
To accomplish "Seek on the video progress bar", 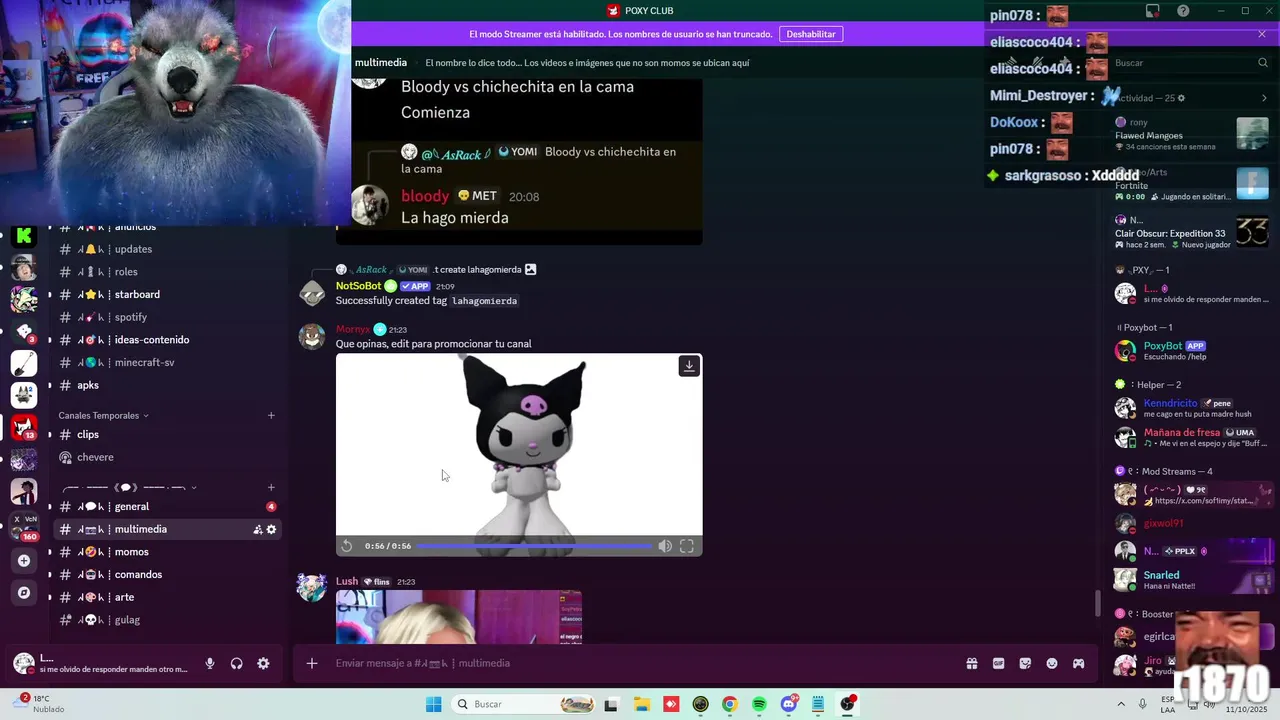I will pyautogui.click(x=533, y=546).
